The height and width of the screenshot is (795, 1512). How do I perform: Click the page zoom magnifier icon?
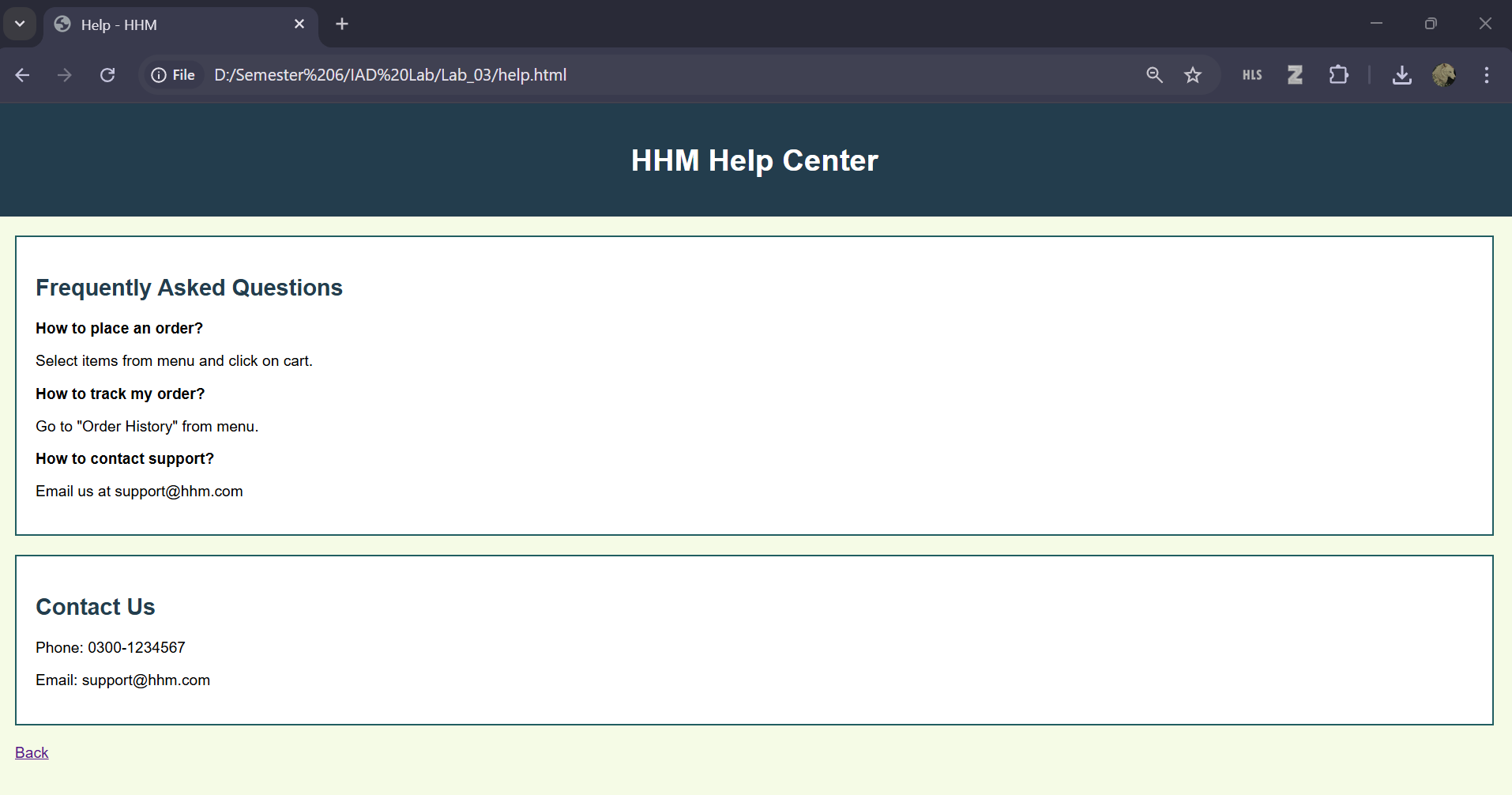(x=1154, y=75)
